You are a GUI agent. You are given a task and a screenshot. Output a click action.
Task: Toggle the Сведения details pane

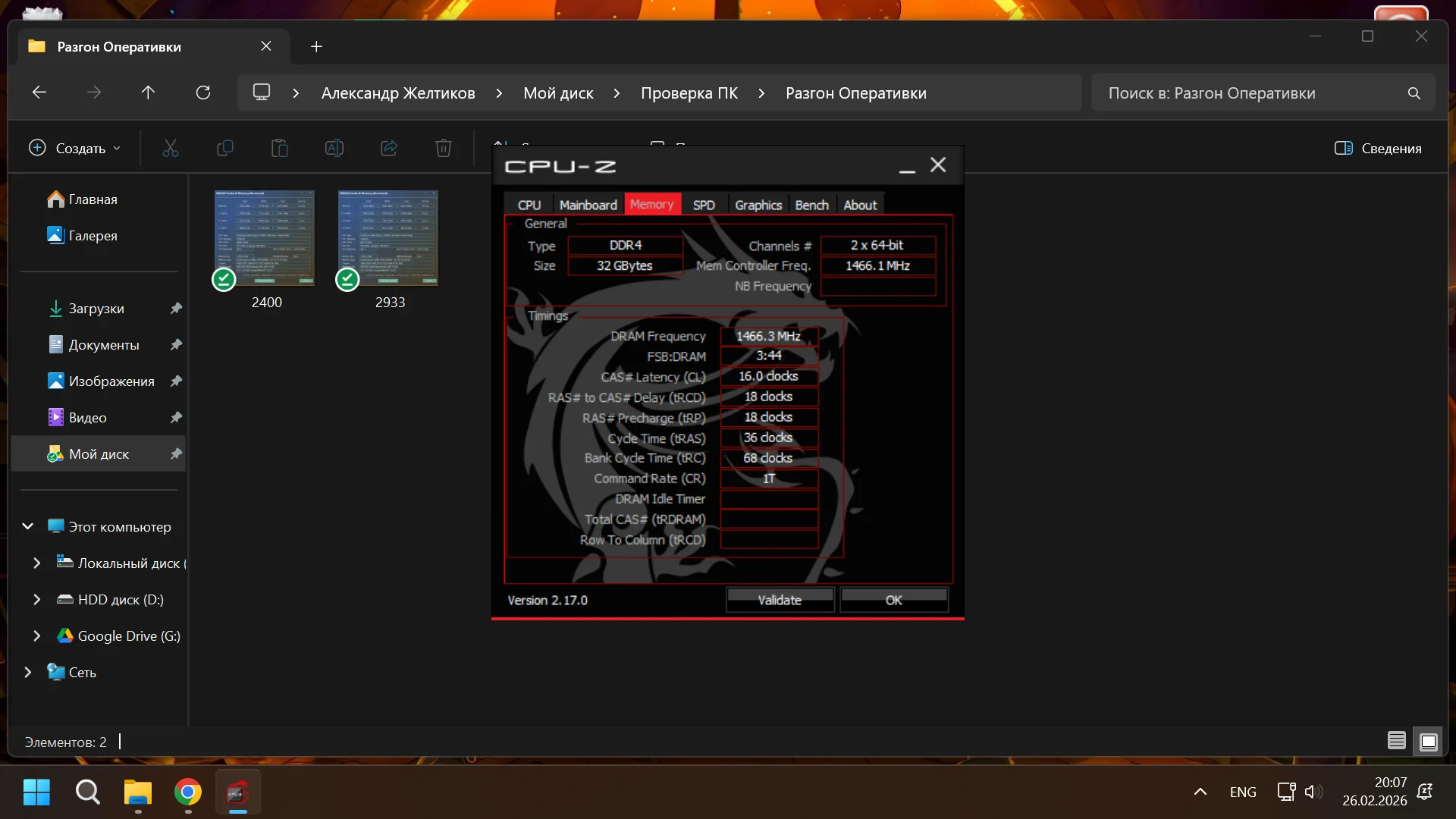pyautogui.click(x=1378, y=148)
